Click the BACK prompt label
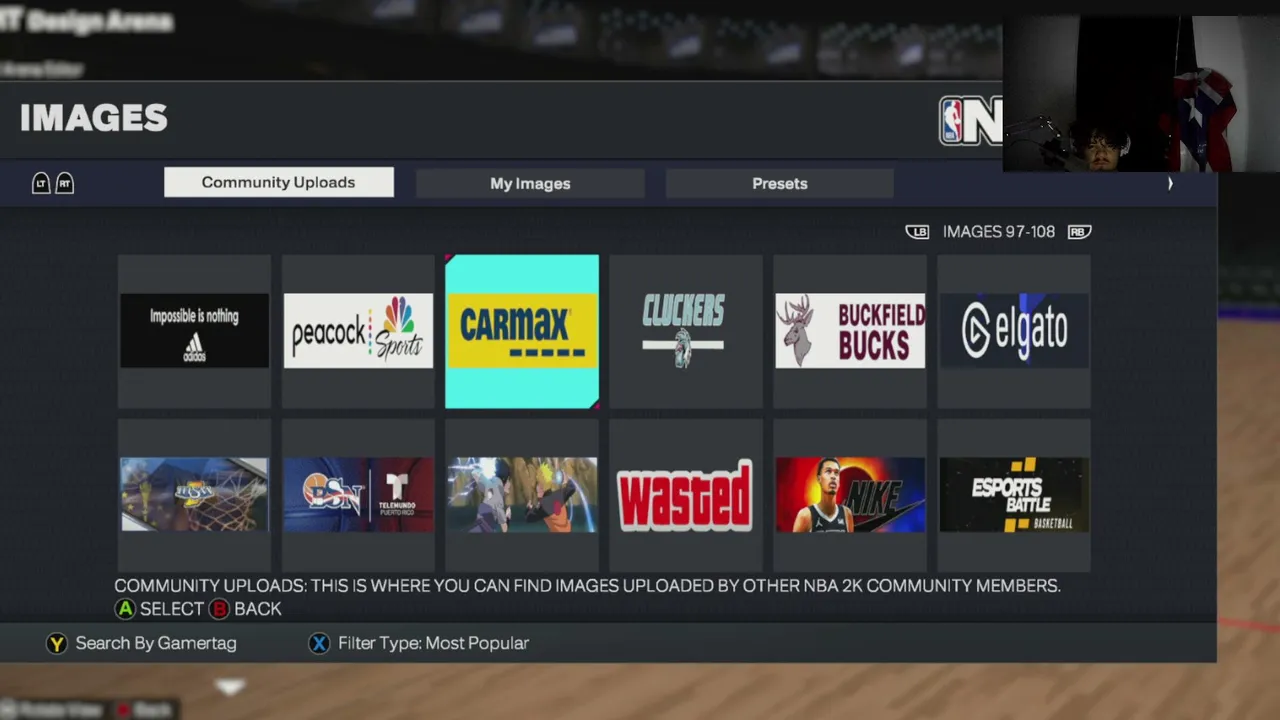Screen dimensions: 1280x720 tap(258, 609)
